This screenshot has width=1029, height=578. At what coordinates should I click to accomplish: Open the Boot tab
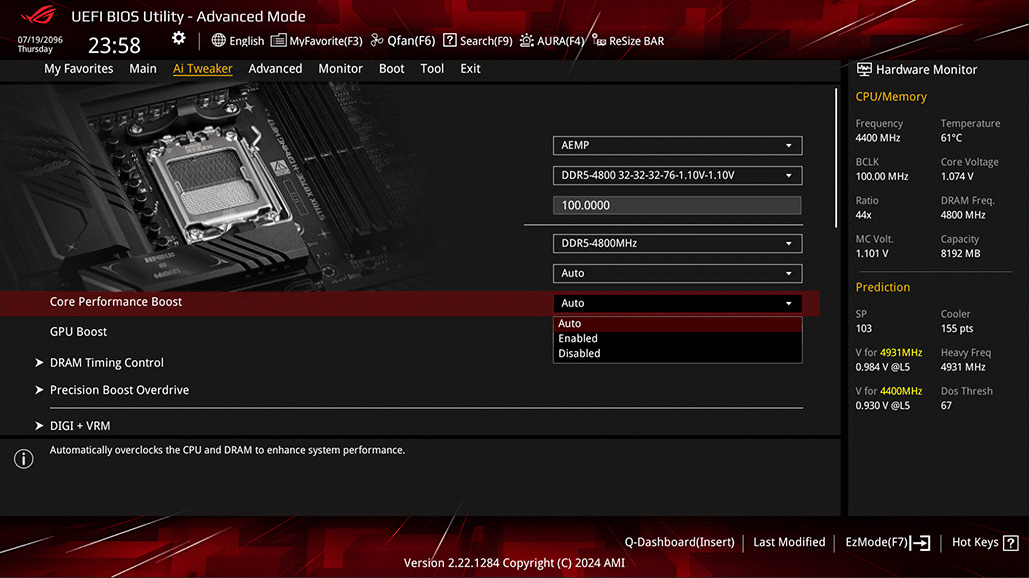[392, 68]
